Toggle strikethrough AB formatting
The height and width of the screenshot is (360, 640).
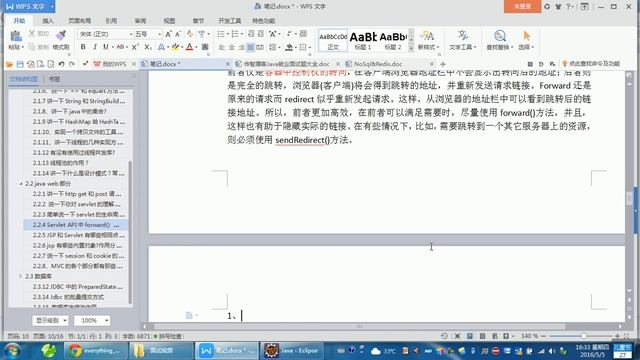[120, 47]
